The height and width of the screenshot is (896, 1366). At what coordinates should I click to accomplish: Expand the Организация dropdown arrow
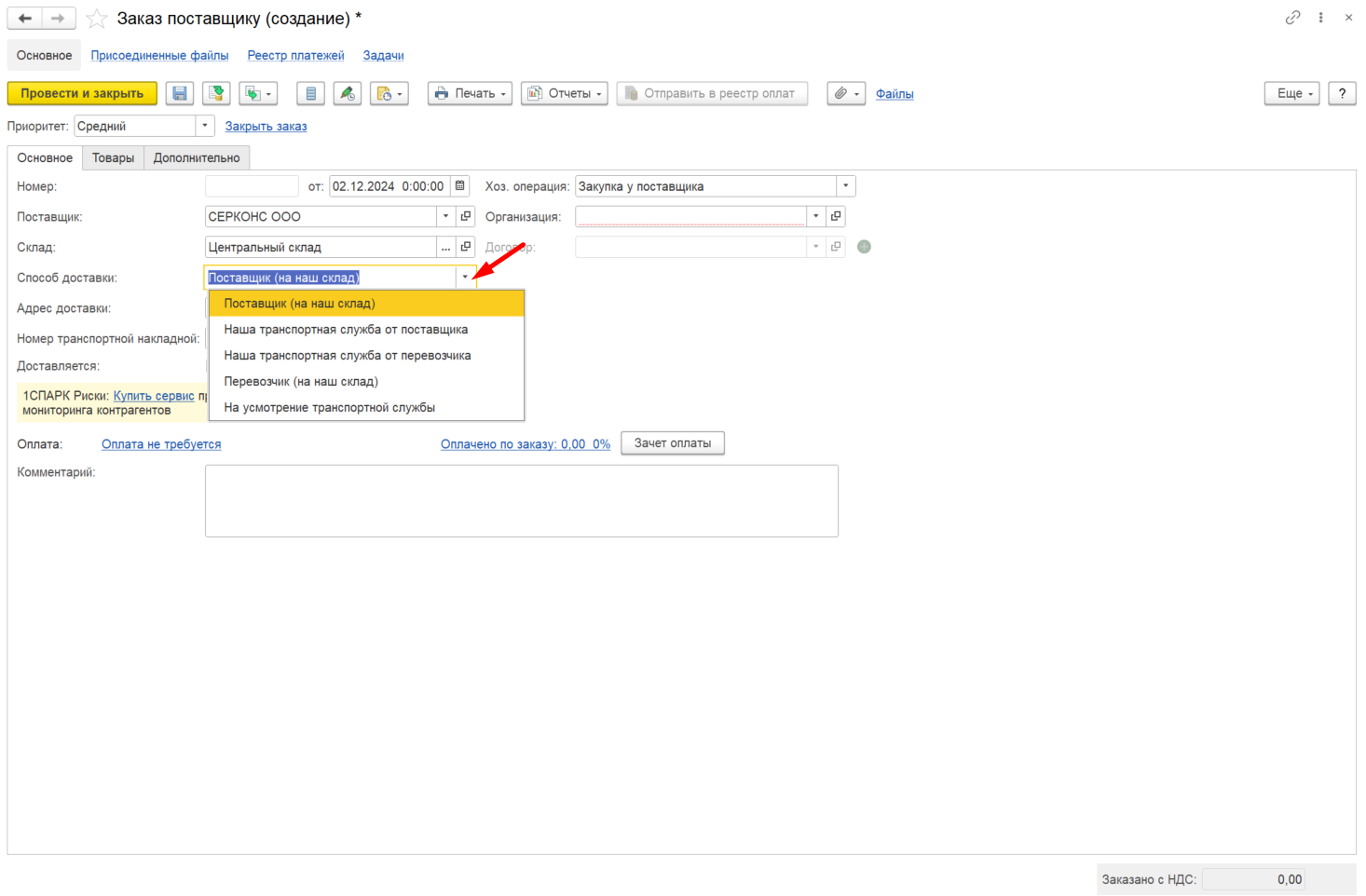tap(816, 216)
